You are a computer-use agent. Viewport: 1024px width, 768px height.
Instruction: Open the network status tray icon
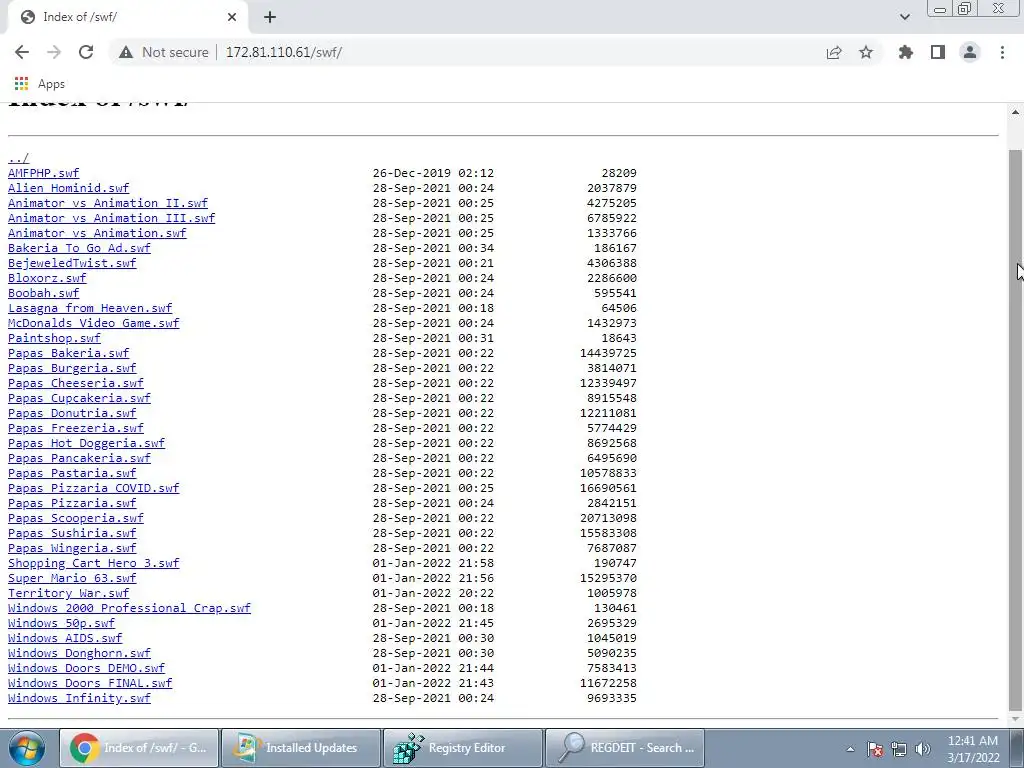[x=899, y=749]
